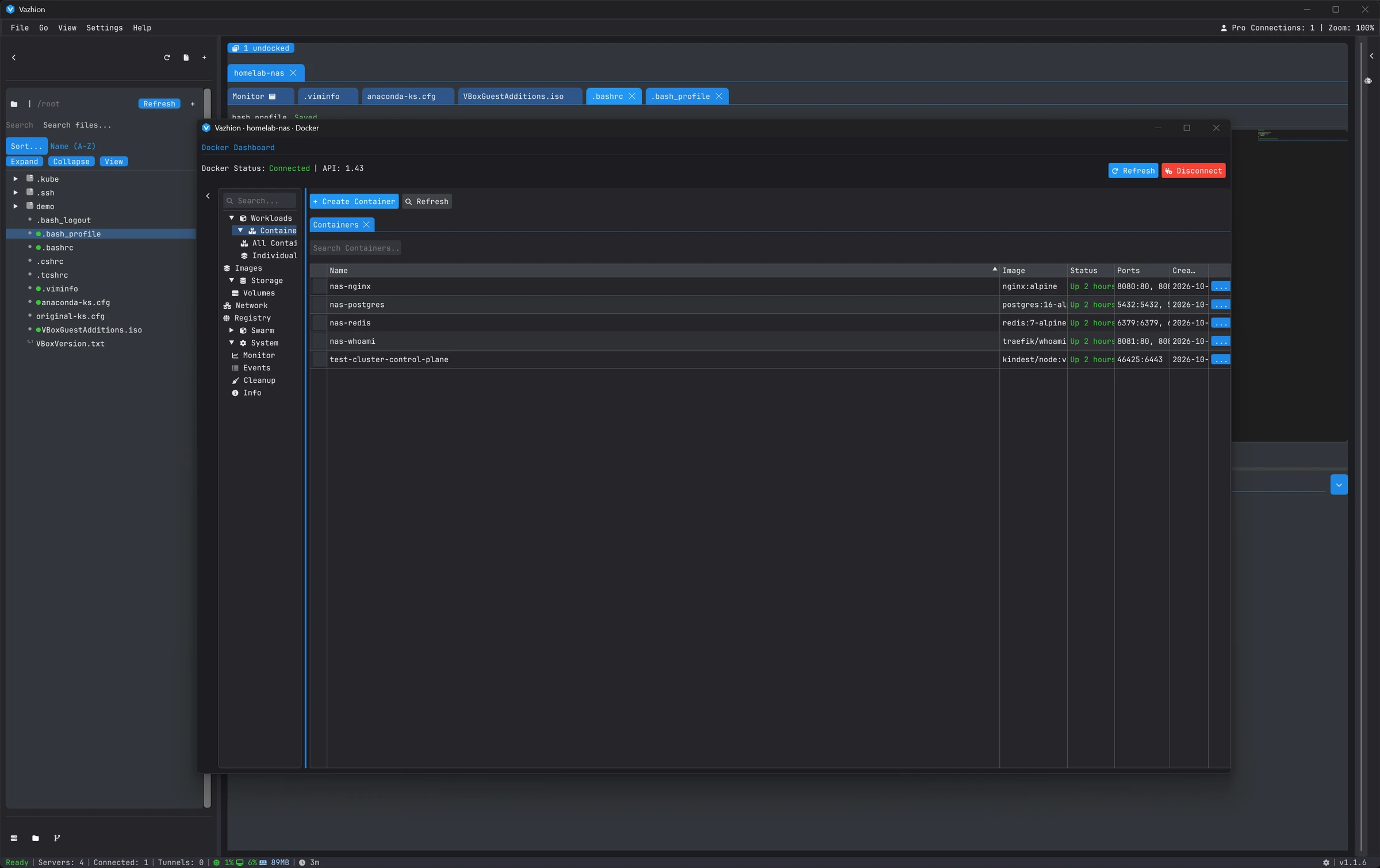Expand the .kube folder
1380x868 pixels.
point(16,179)
